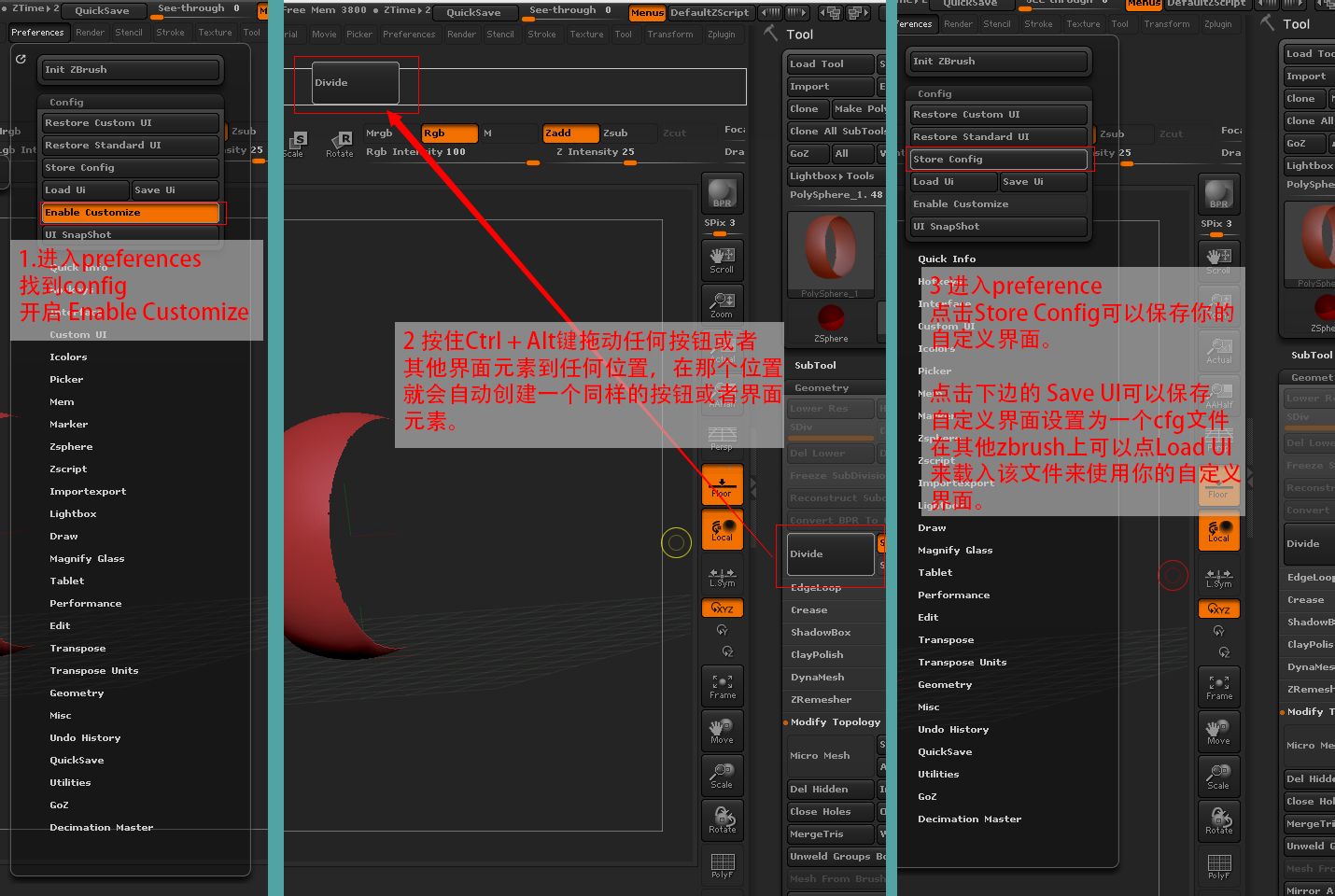The image size is (1335, 896).
Task: Click the Floor grid icon
Action: coord(722,483)
